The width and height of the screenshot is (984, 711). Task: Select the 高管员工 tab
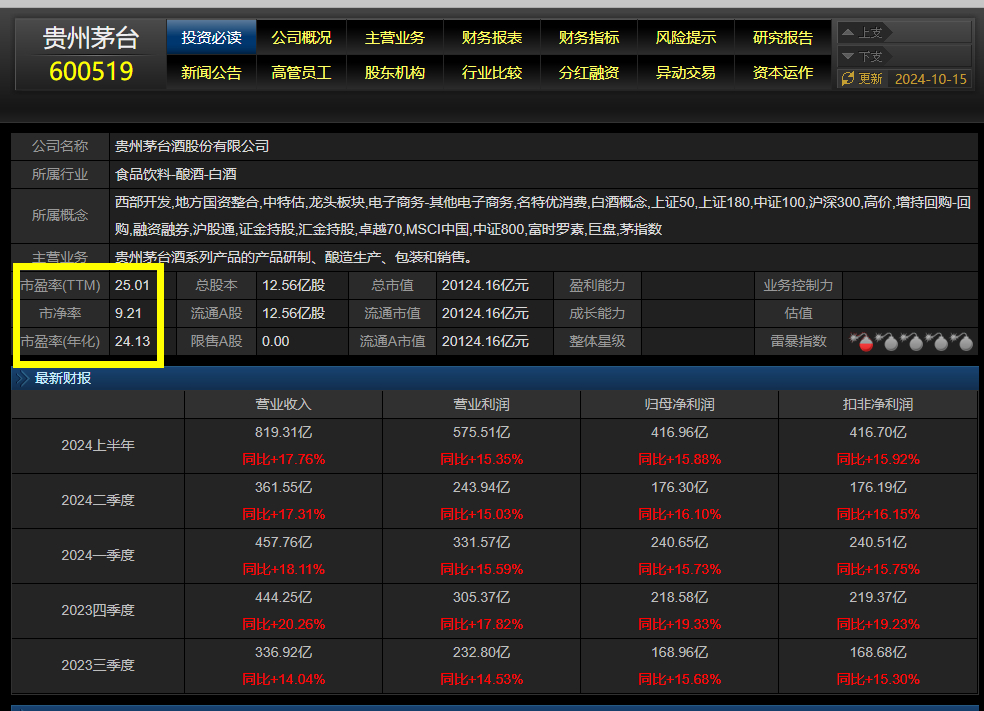coord(301,73)
